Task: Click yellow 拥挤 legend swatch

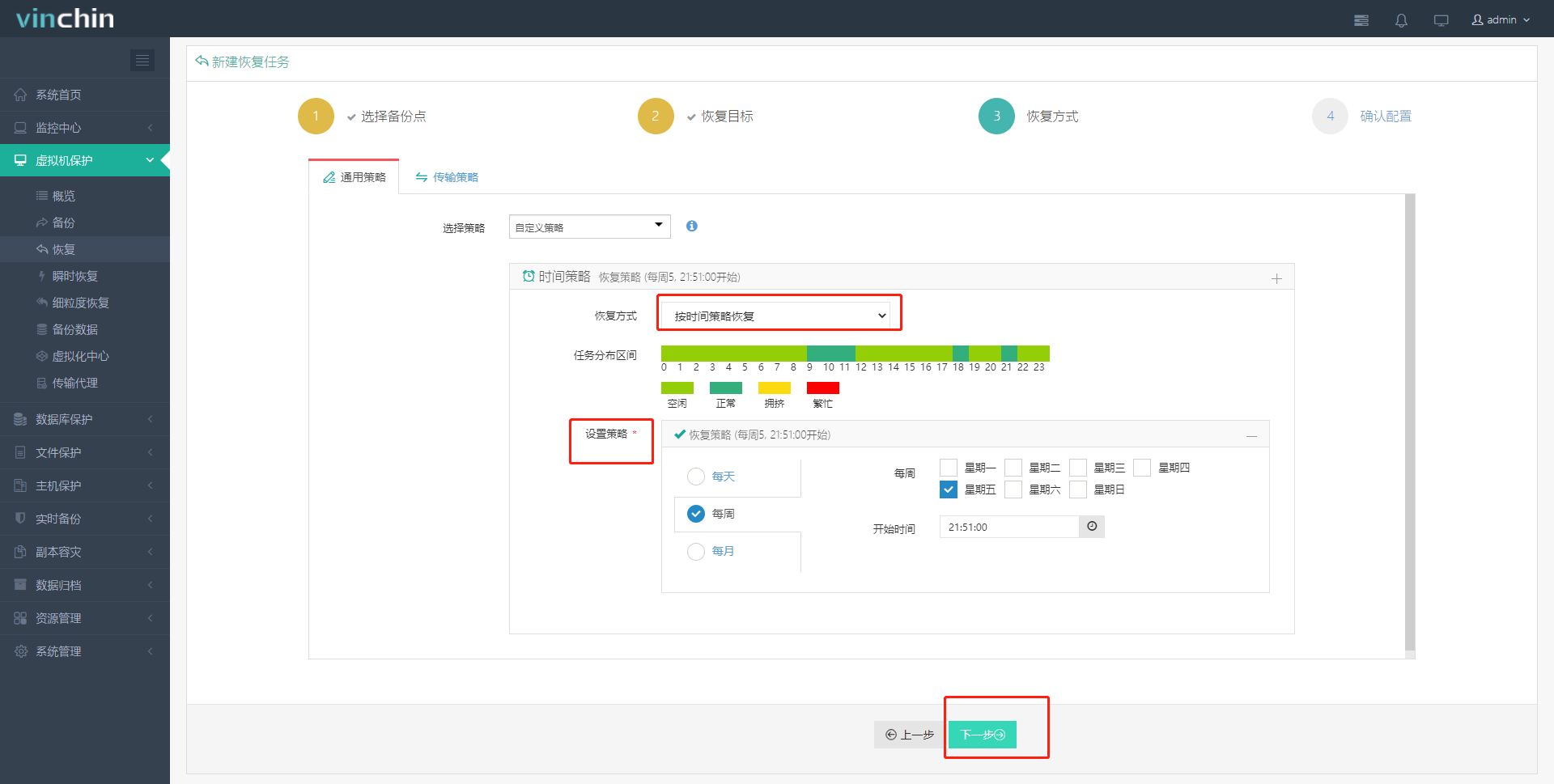Action: pos(775,388)
